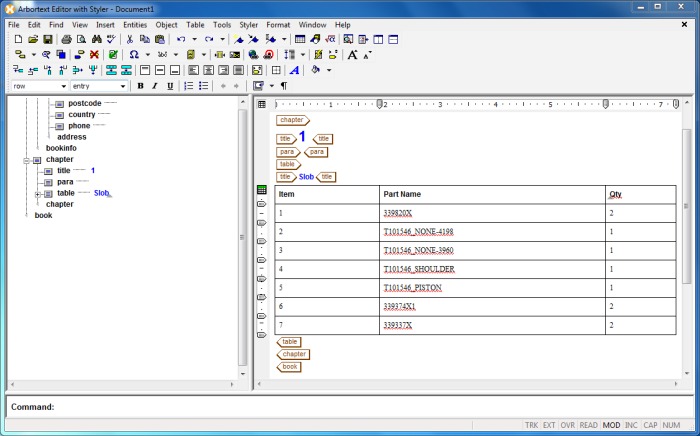Click the Print icon in toolbar

pos(67,39)
